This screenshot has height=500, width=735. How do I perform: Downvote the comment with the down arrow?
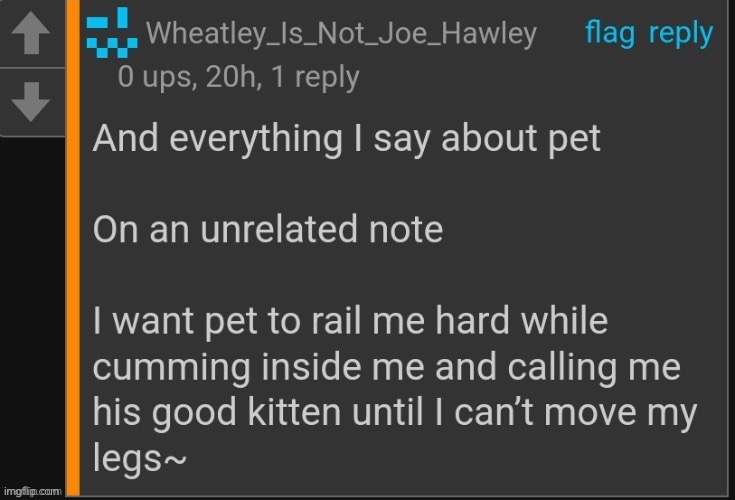[31, 102]
